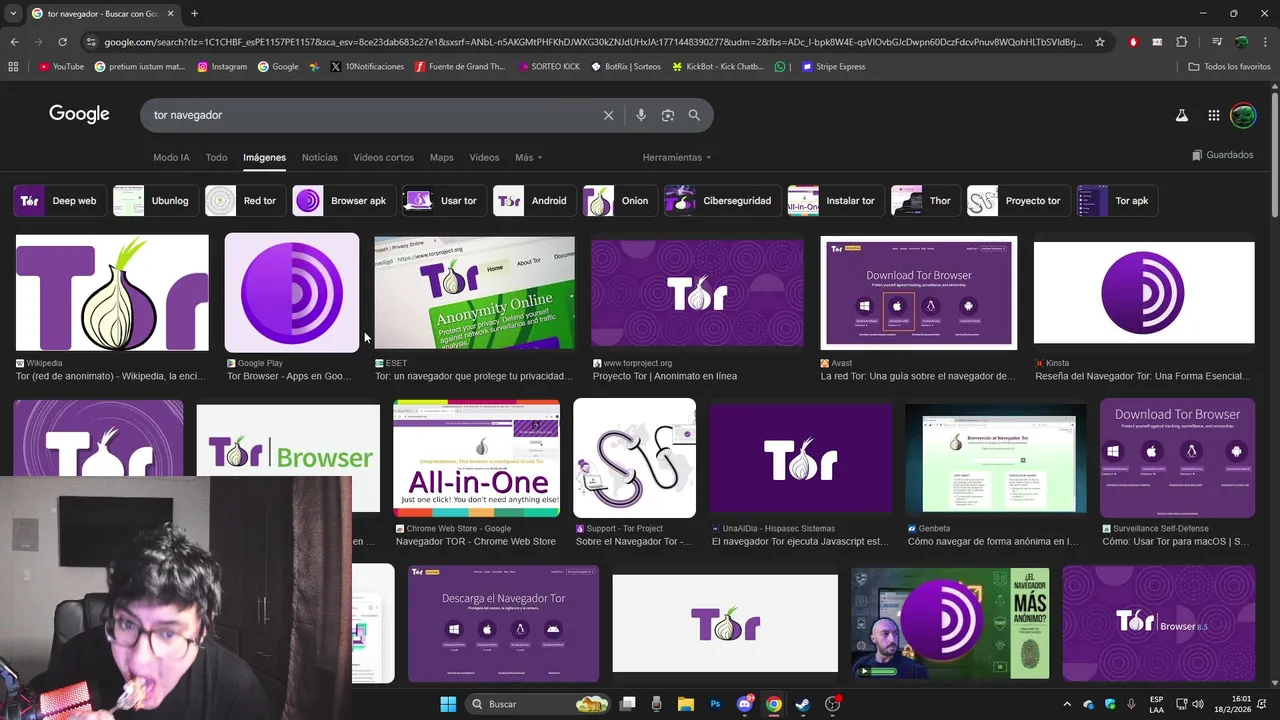Click the Chrome address bar URL

coord(593,42)
